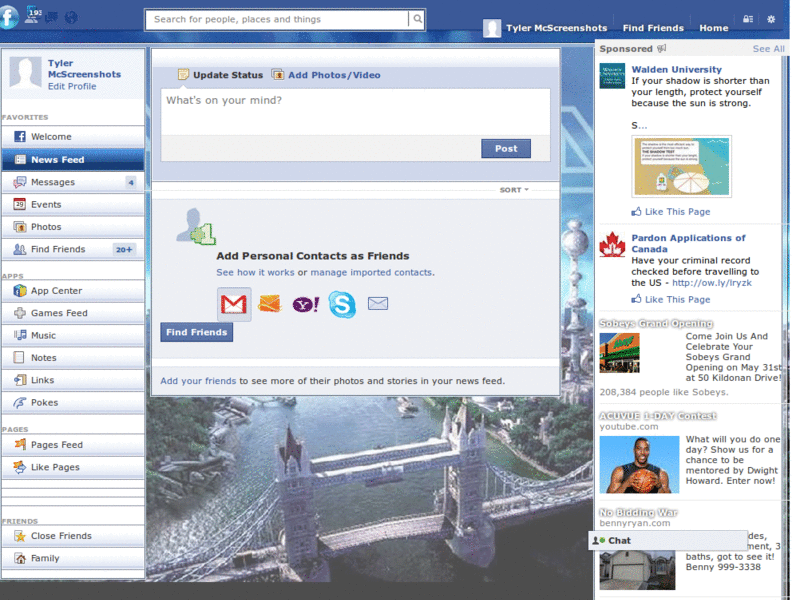Click the Pokes icon in sidebar
The image size is (800, 600).
tap(19, 402)
